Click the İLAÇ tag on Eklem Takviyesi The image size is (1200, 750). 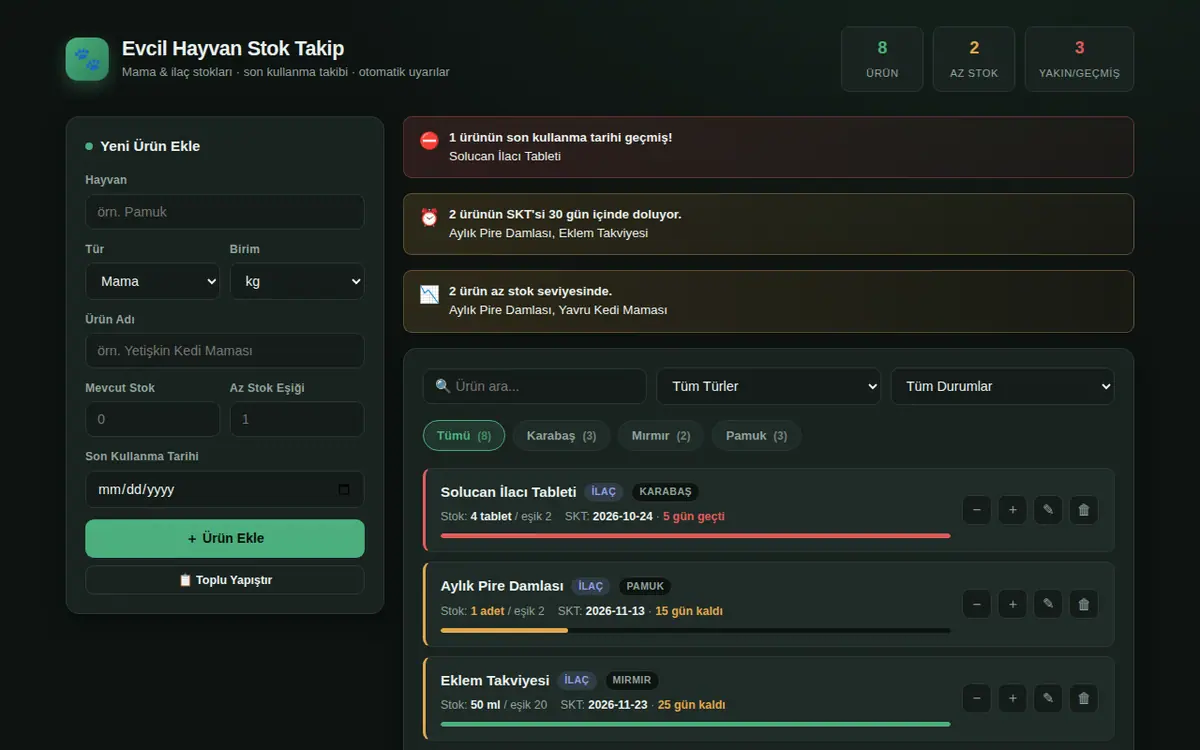coord(577,680)
